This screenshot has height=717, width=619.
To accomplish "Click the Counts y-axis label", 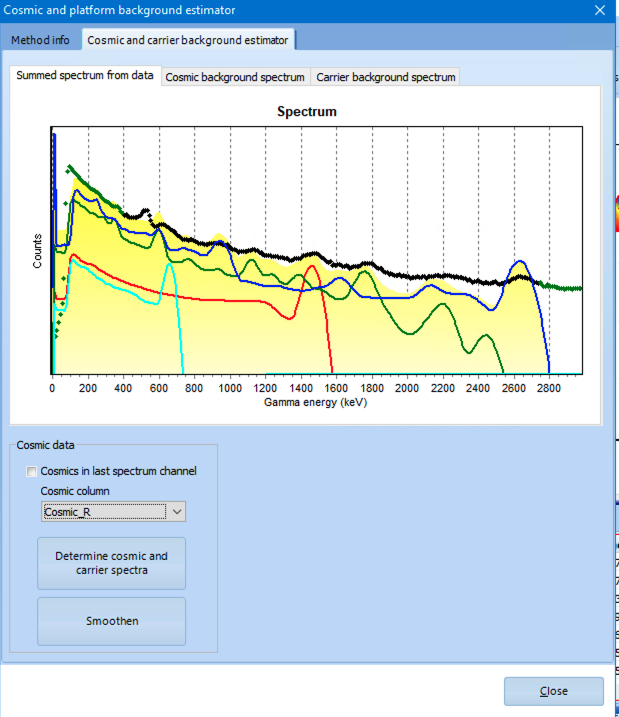I will point(38,250).
